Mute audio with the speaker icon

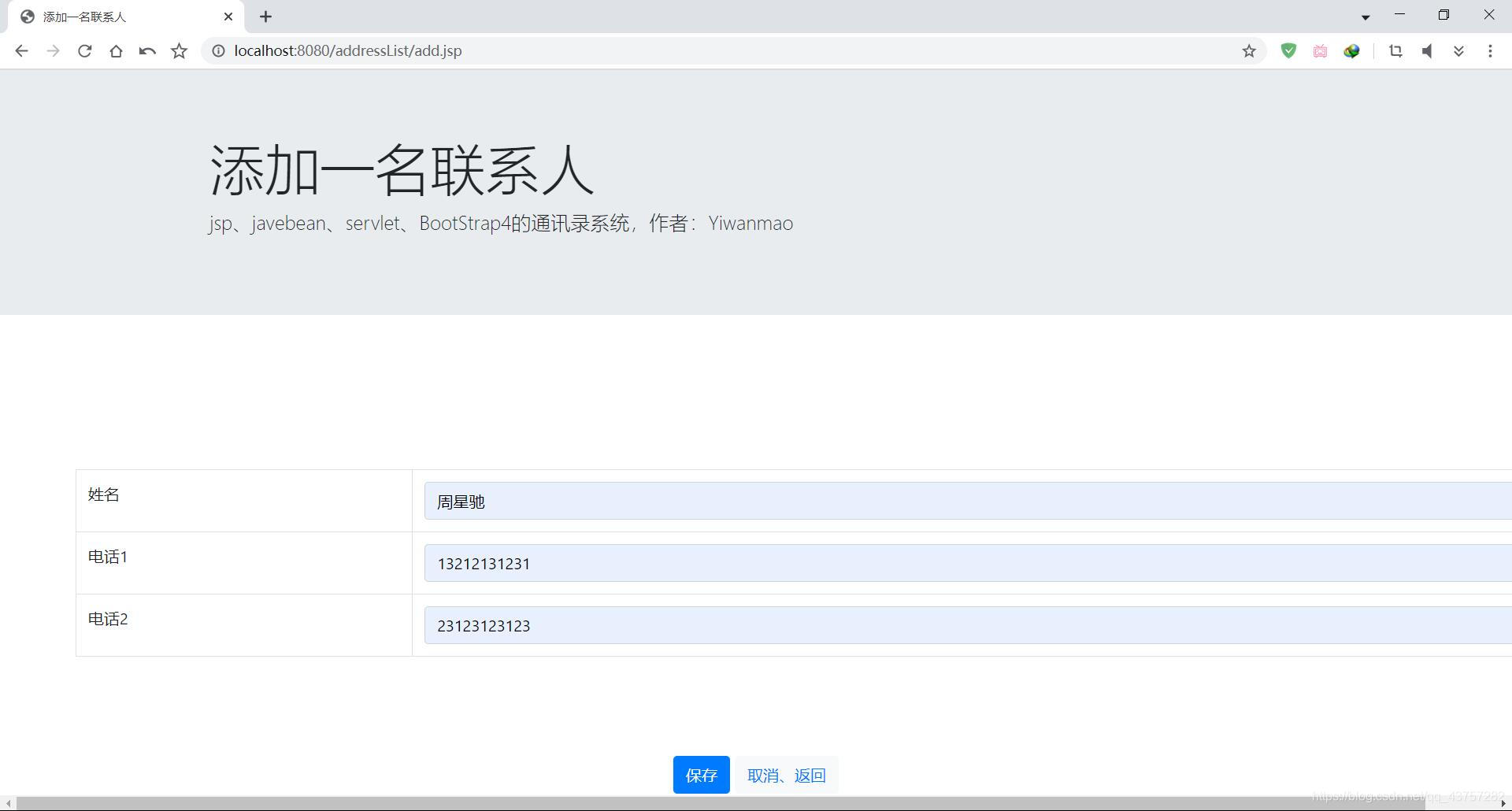tap(1427, 50)
